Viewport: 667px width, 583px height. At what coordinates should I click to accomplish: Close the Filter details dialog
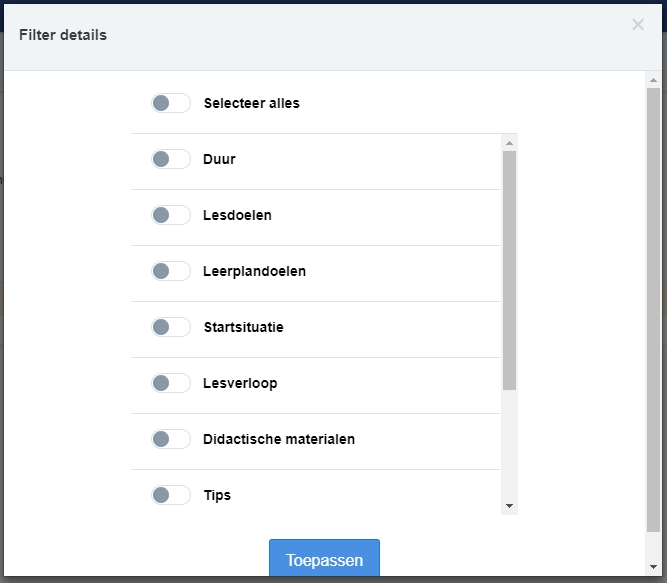[638, 25]
